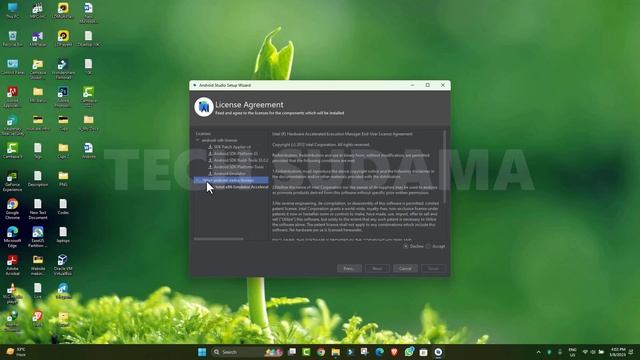
Task: Click the Previous button in wizard
Action: [349, 269]
